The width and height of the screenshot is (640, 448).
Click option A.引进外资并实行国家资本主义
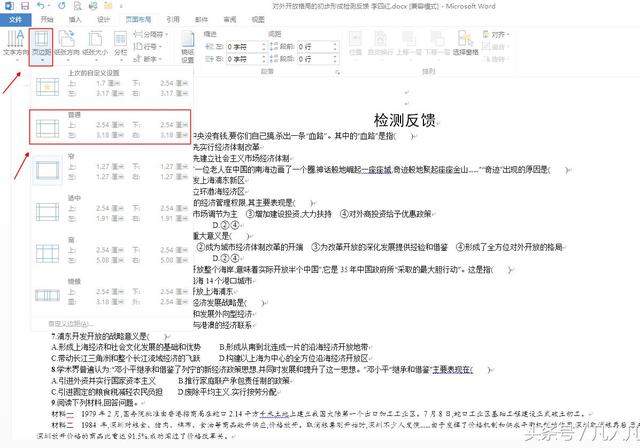pos(104,381)
